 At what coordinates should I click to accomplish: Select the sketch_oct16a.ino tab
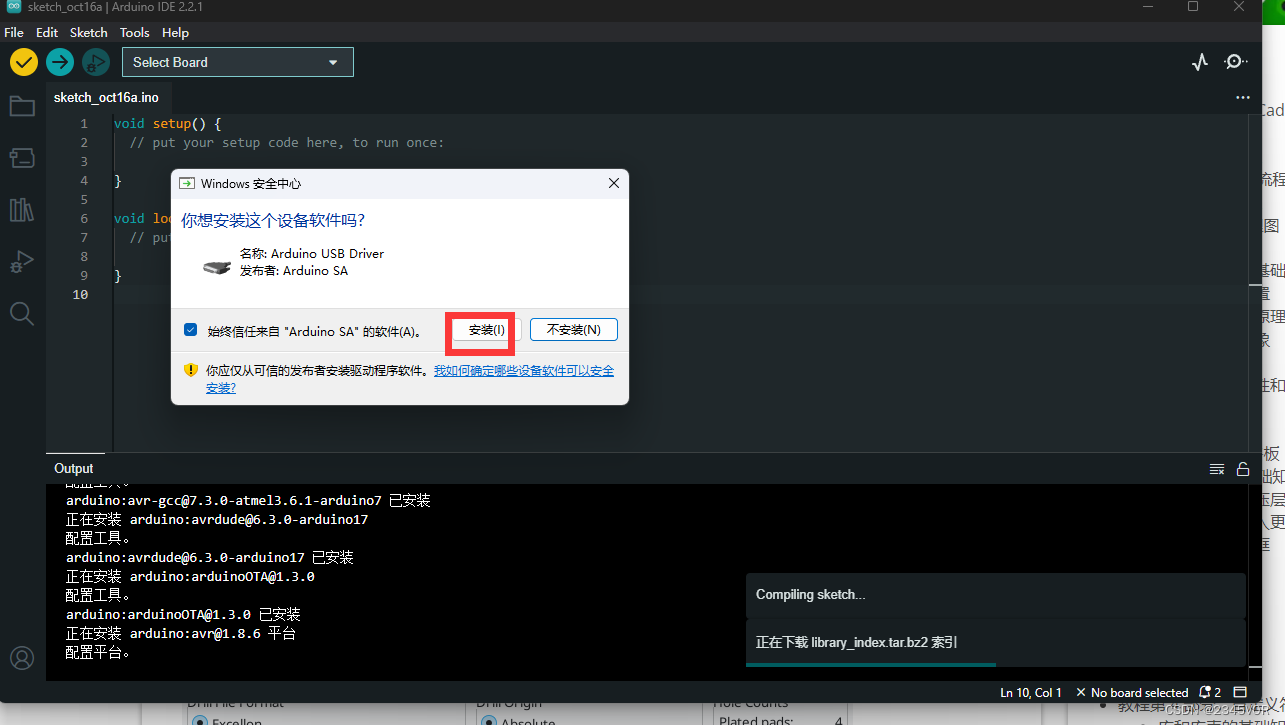[106, 98]
